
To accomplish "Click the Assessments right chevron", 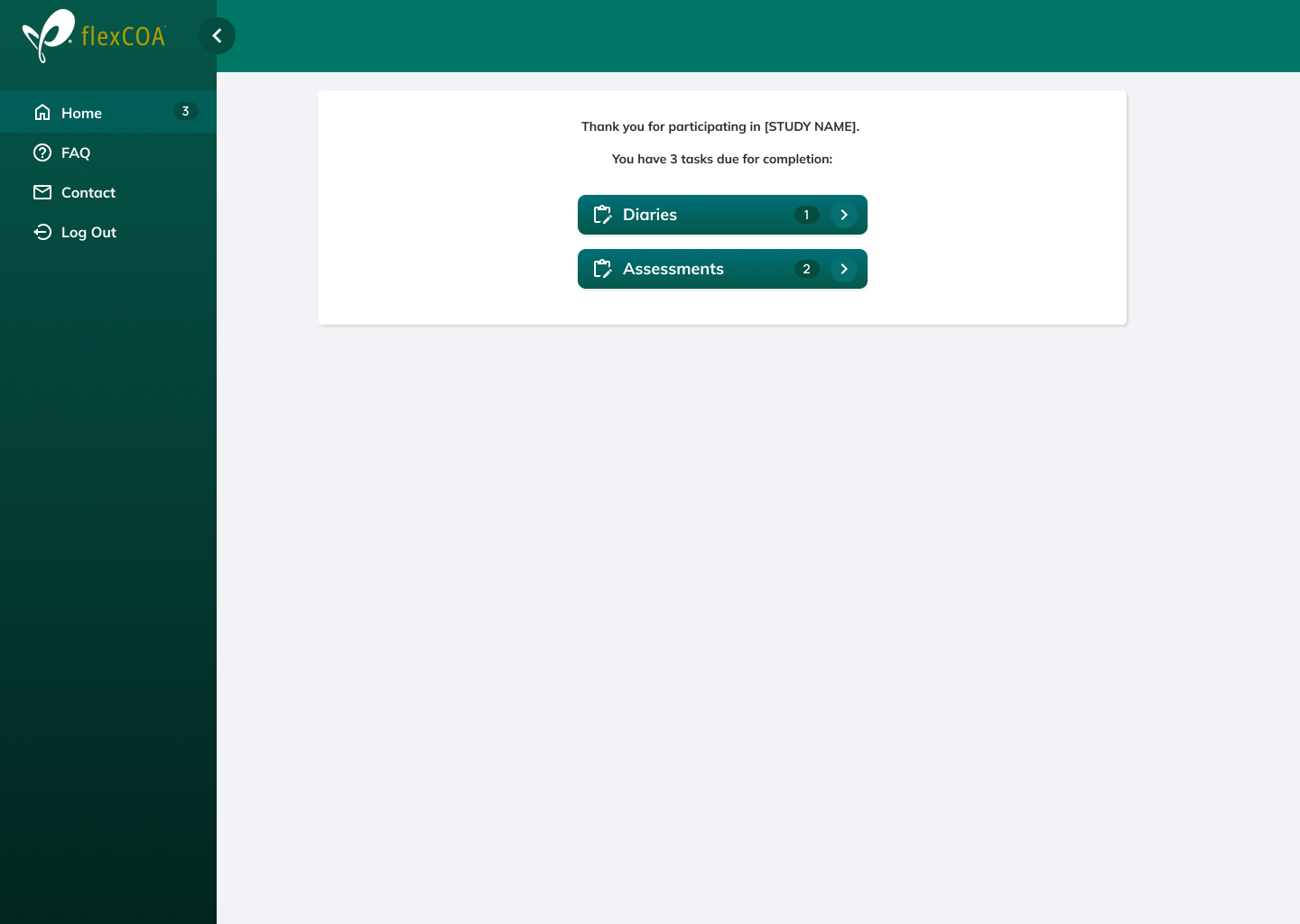I will click(844, 269).
